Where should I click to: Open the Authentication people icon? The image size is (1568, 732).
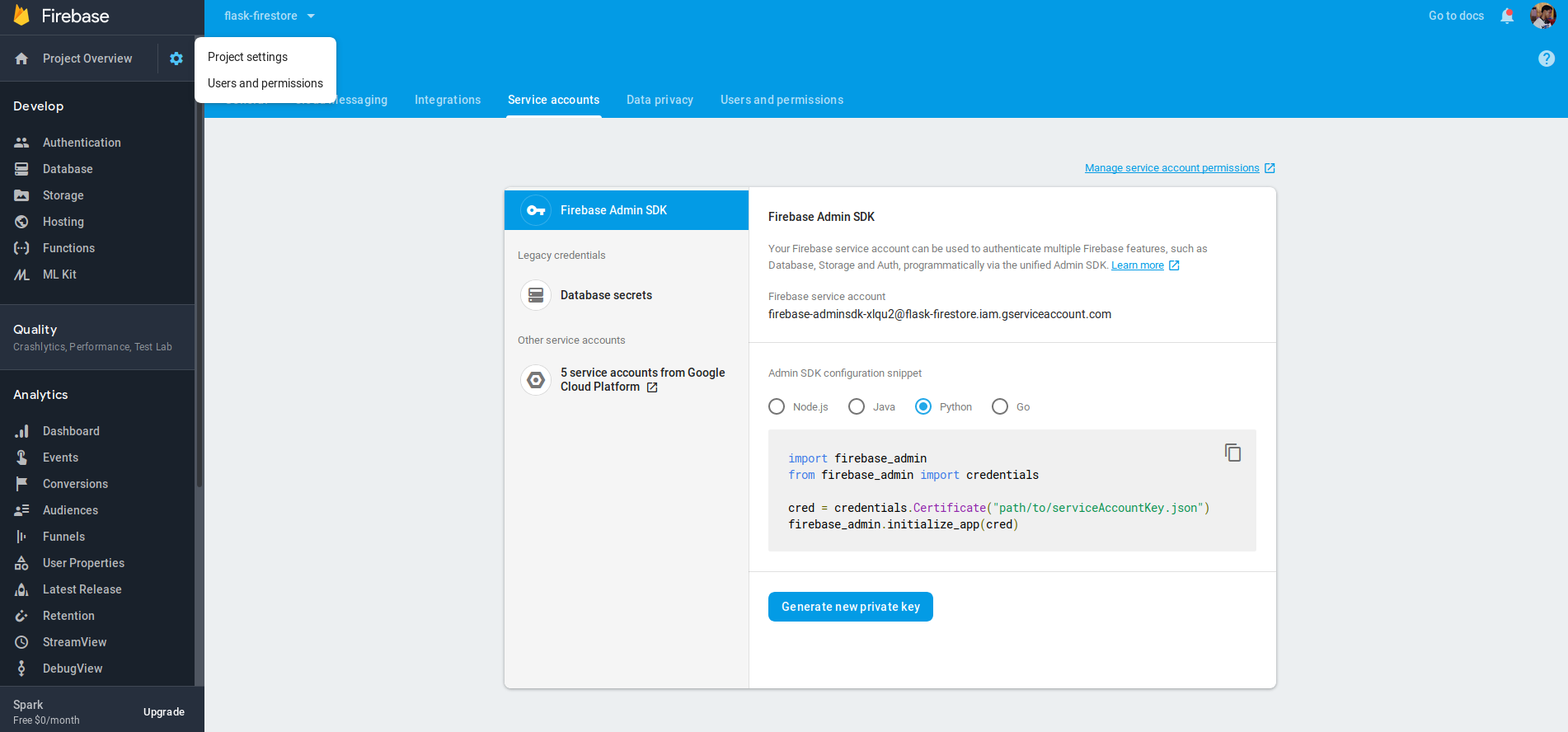21,143
